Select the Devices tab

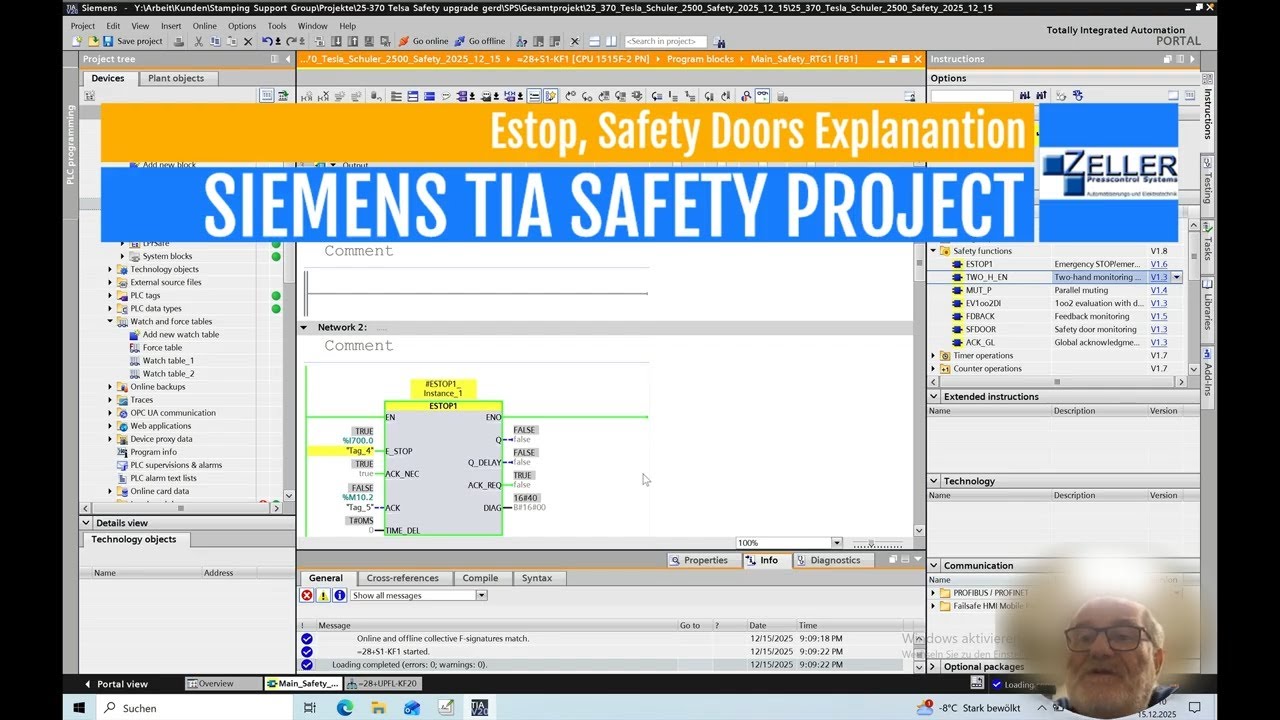(x=108, y=78)
